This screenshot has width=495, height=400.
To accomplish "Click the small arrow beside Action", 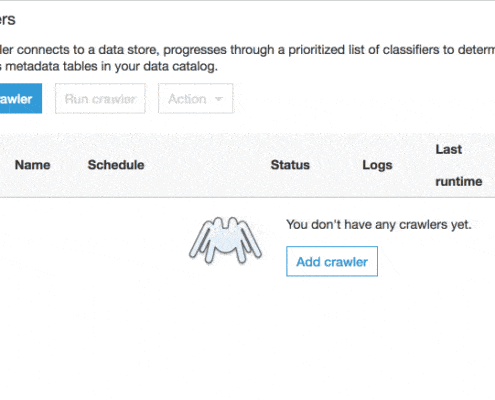I will click(219, 99).
